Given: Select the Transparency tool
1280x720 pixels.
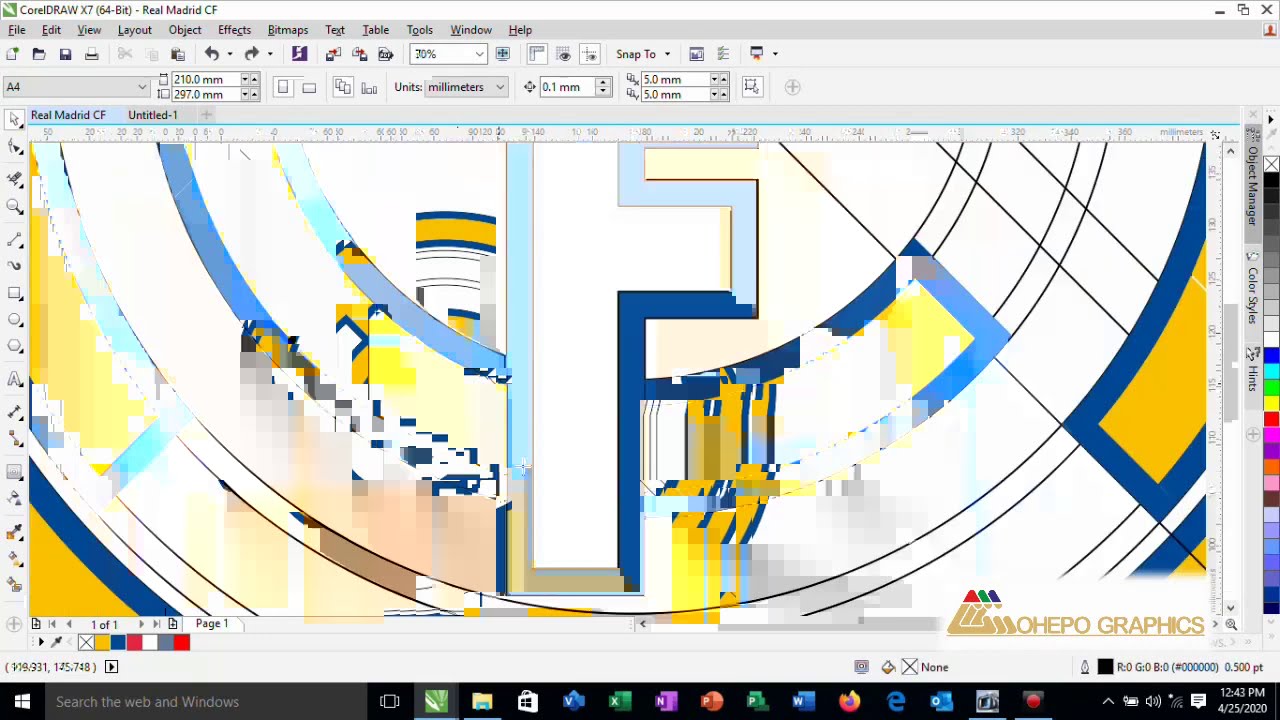Looking at the screenshot, I should point(15,498).
